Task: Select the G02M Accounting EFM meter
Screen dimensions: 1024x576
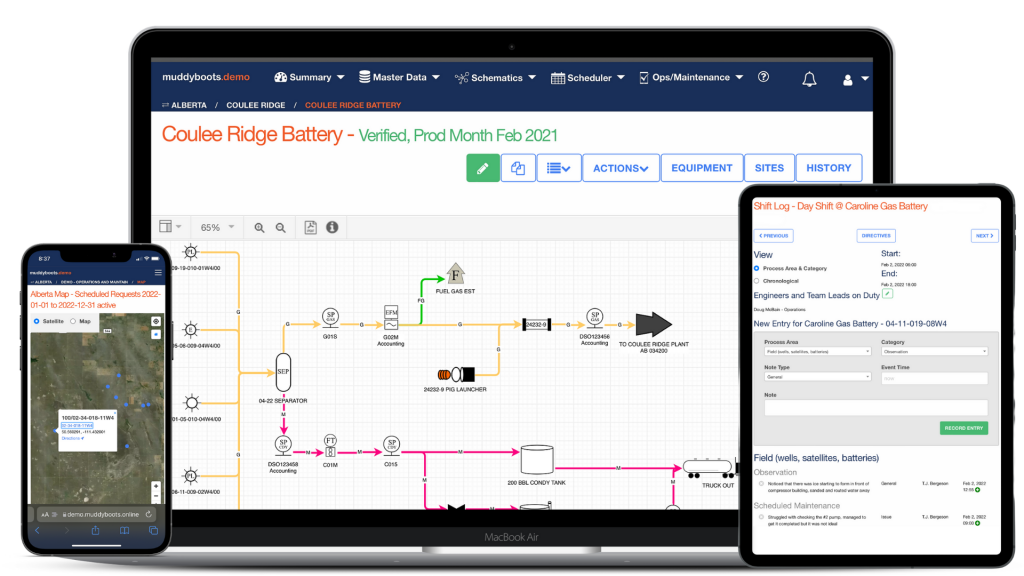Action: 391,318
